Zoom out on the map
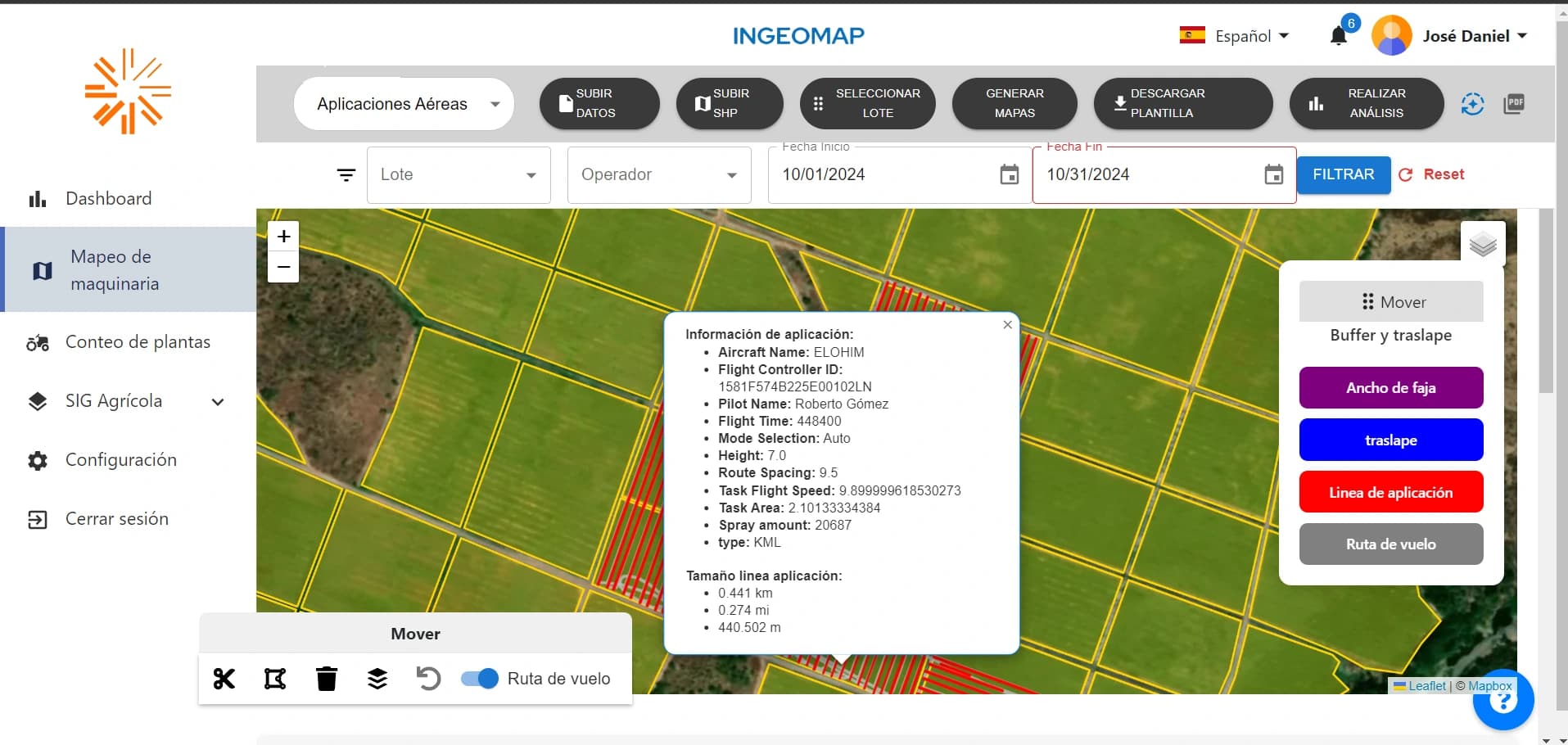The width and height of the screenshot is (1568, 745). pos(283,267)
